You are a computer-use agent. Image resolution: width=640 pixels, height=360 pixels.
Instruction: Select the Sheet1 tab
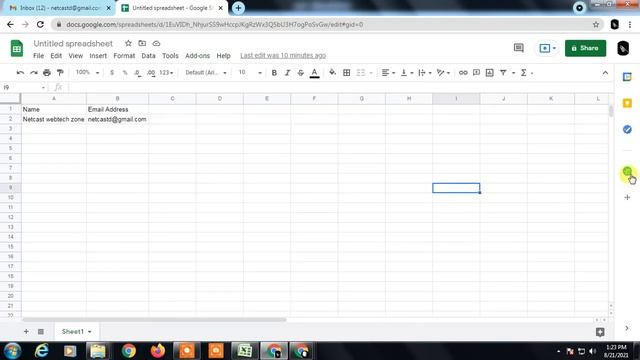[x=76, y=331]
